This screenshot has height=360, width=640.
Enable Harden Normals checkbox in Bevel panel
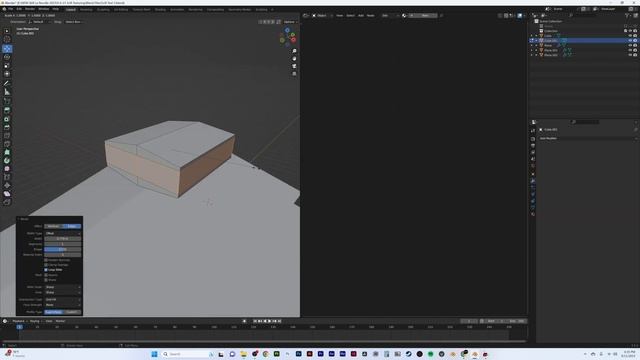[46, 260]
